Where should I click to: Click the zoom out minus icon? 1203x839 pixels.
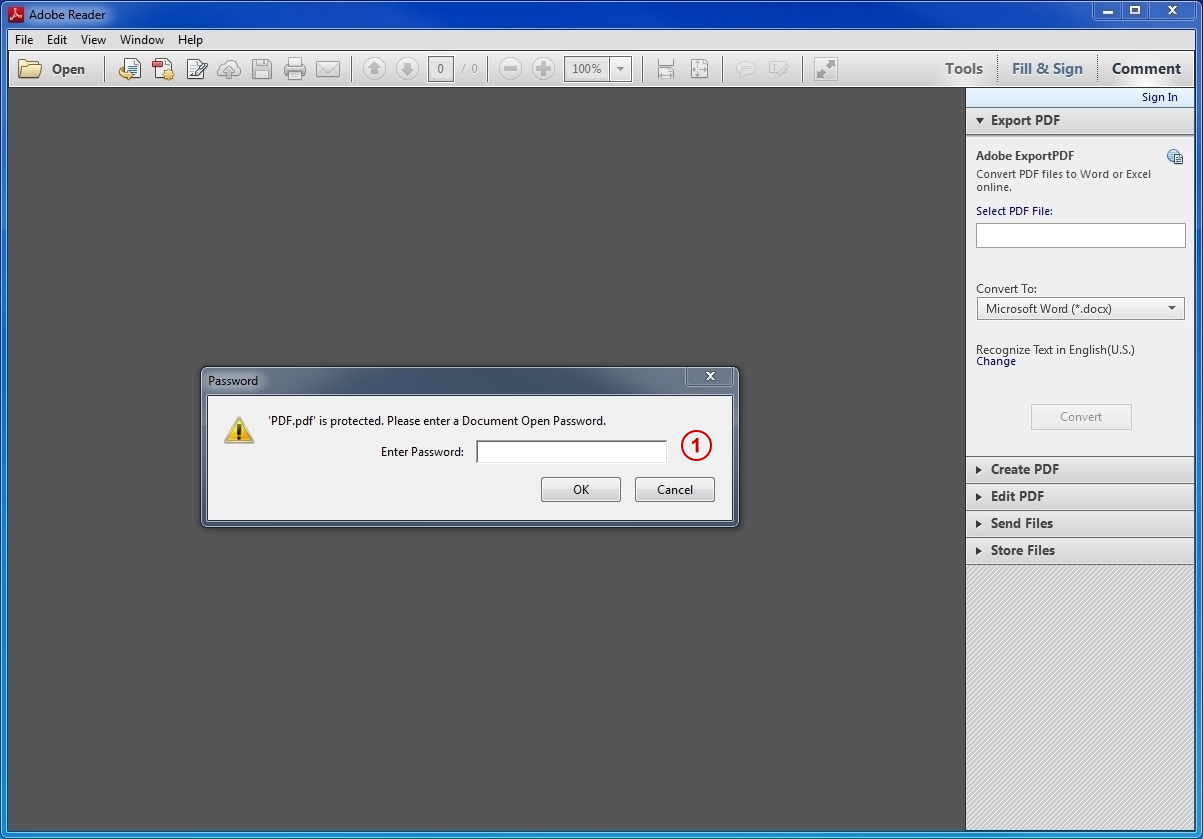click(510, 69)
